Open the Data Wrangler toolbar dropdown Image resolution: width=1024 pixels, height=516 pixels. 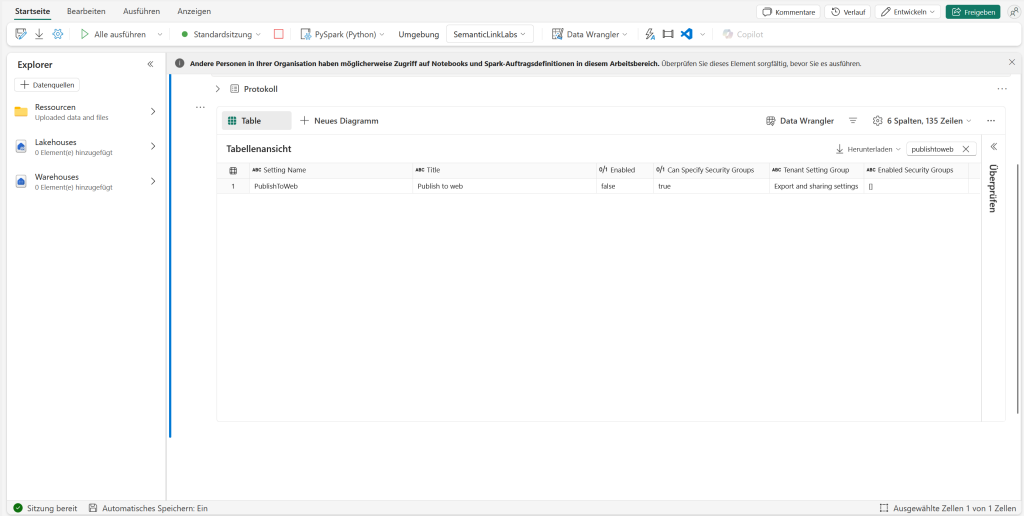tap(590, 34)
